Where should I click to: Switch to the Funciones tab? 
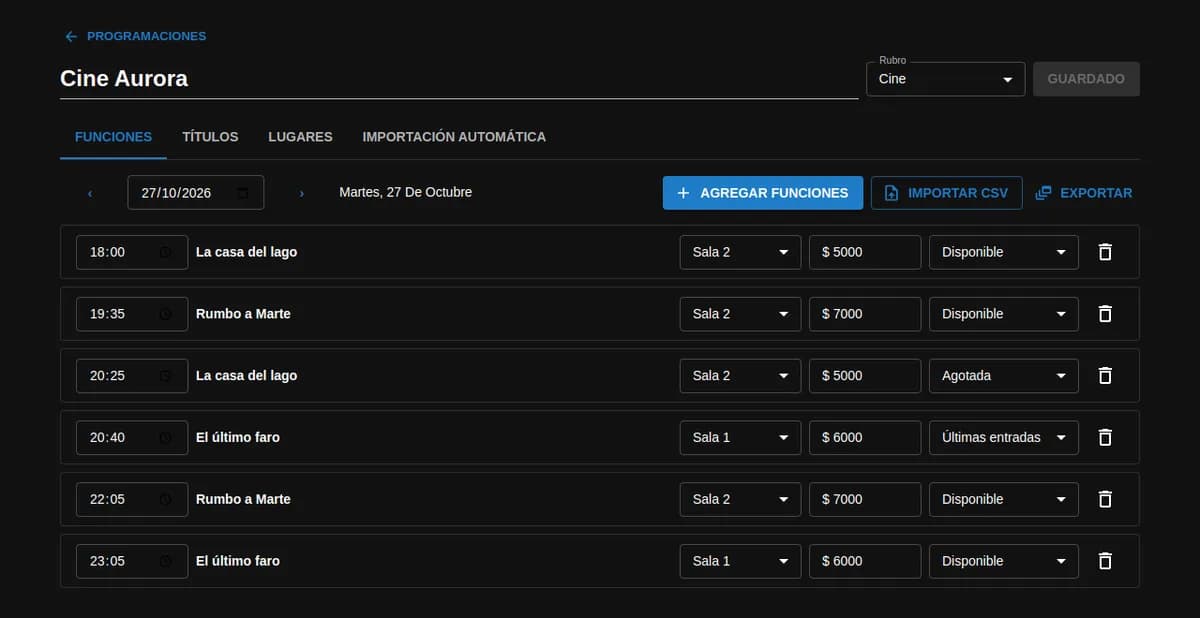coord(113,137)
